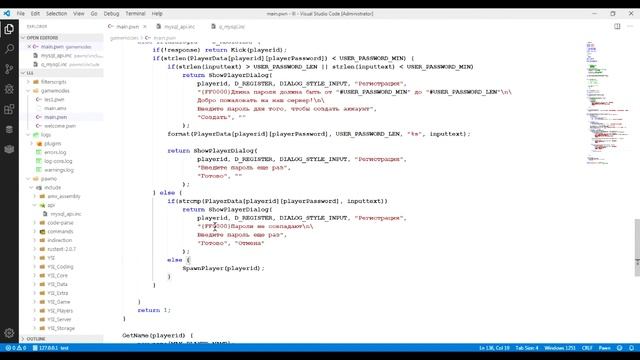Click the feedback smiley in status bar
640x360 pixels.
pos(620,348)
